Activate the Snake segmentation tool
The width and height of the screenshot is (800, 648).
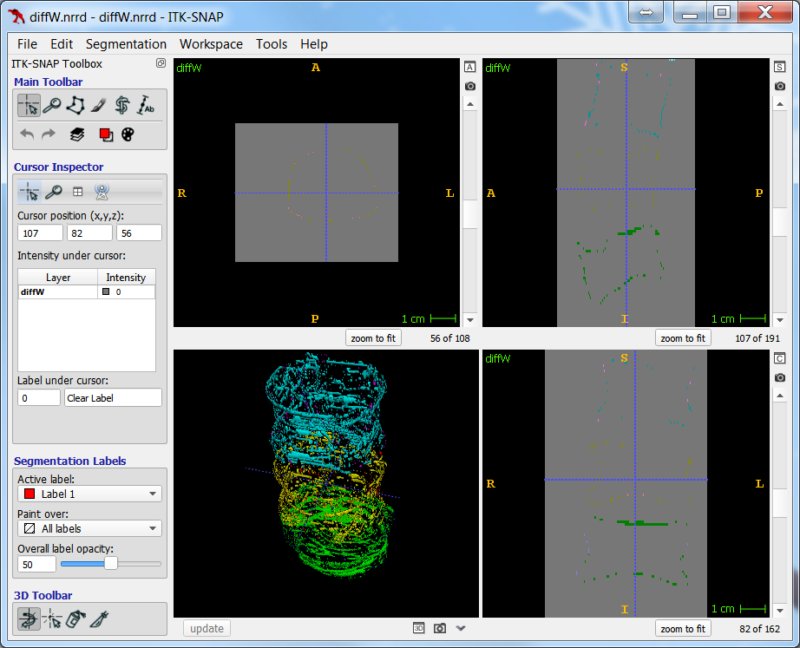(122, 105)
